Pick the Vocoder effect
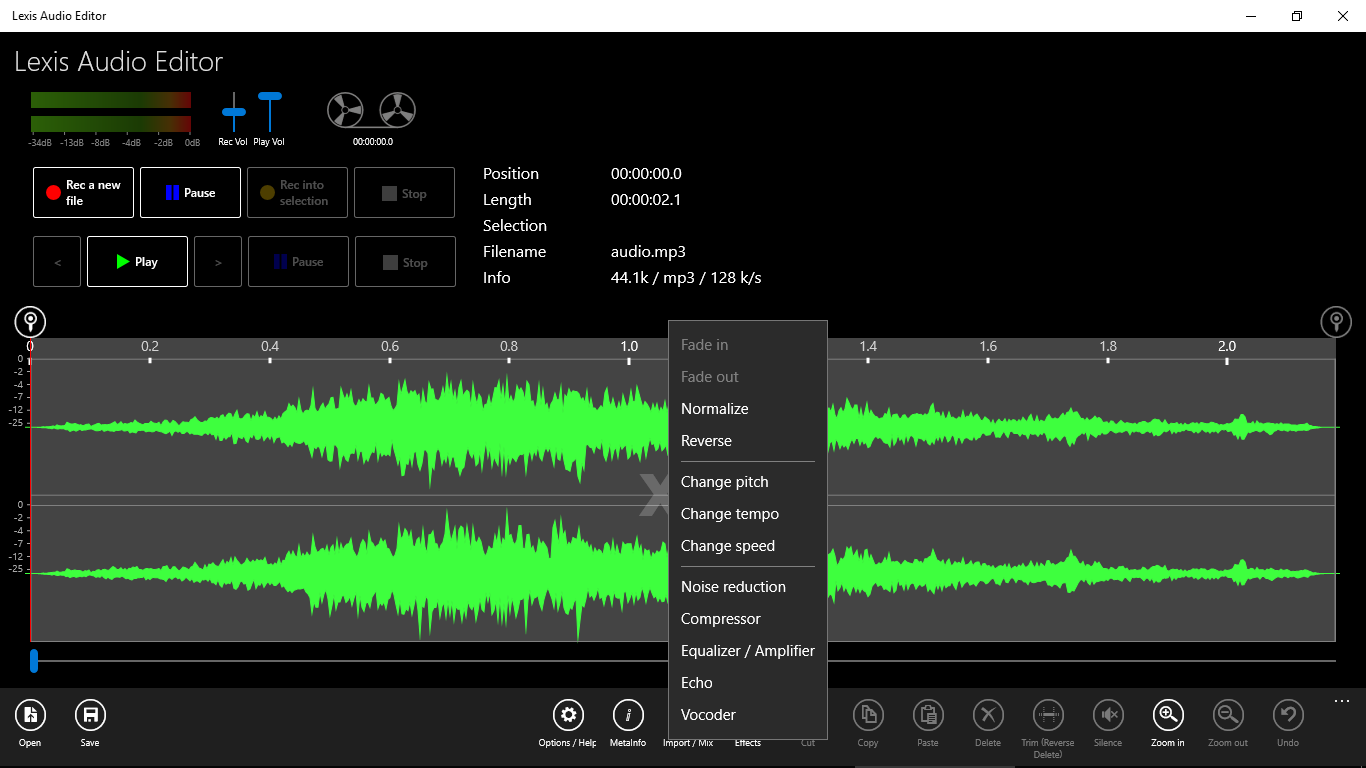Screen dimensions: 1366x768 tap(708, 715)
